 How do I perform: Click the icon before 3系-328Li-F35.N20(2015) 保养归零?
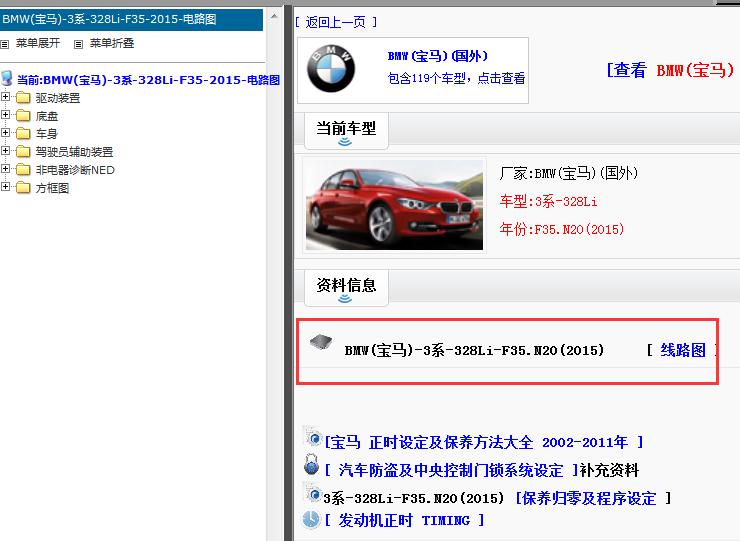312,493
